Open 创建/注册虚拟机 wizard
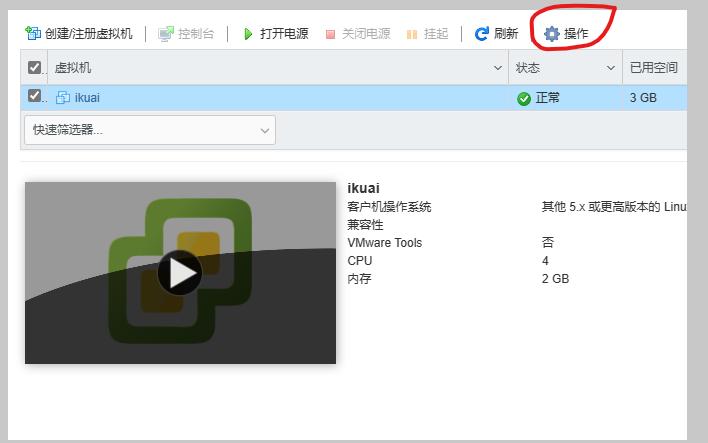Image resolution: width=708 pixels, height=443 pixels. (88, 33)
